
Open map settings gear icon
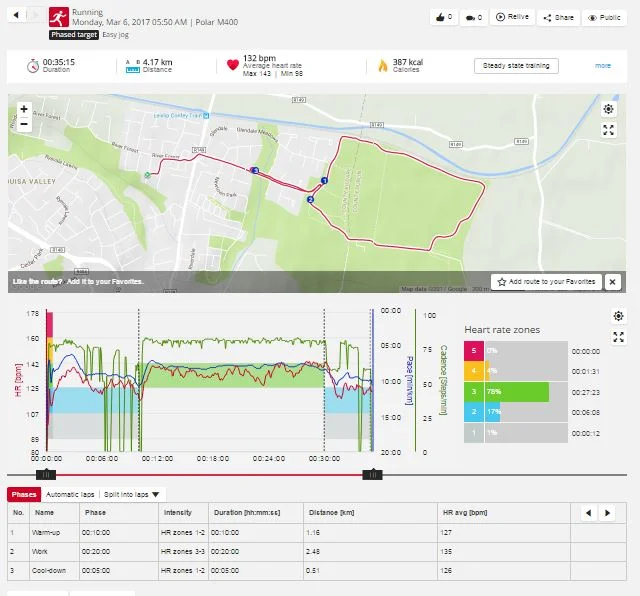(x=609, y=109)
